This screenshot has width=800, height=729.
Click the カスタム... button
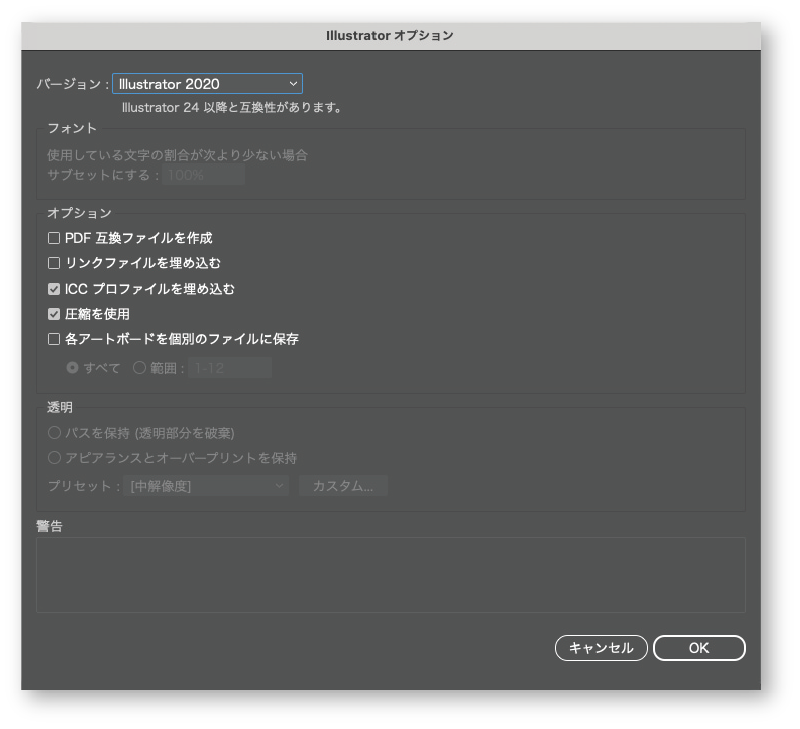pyautogui.click(x=343, y=486)
